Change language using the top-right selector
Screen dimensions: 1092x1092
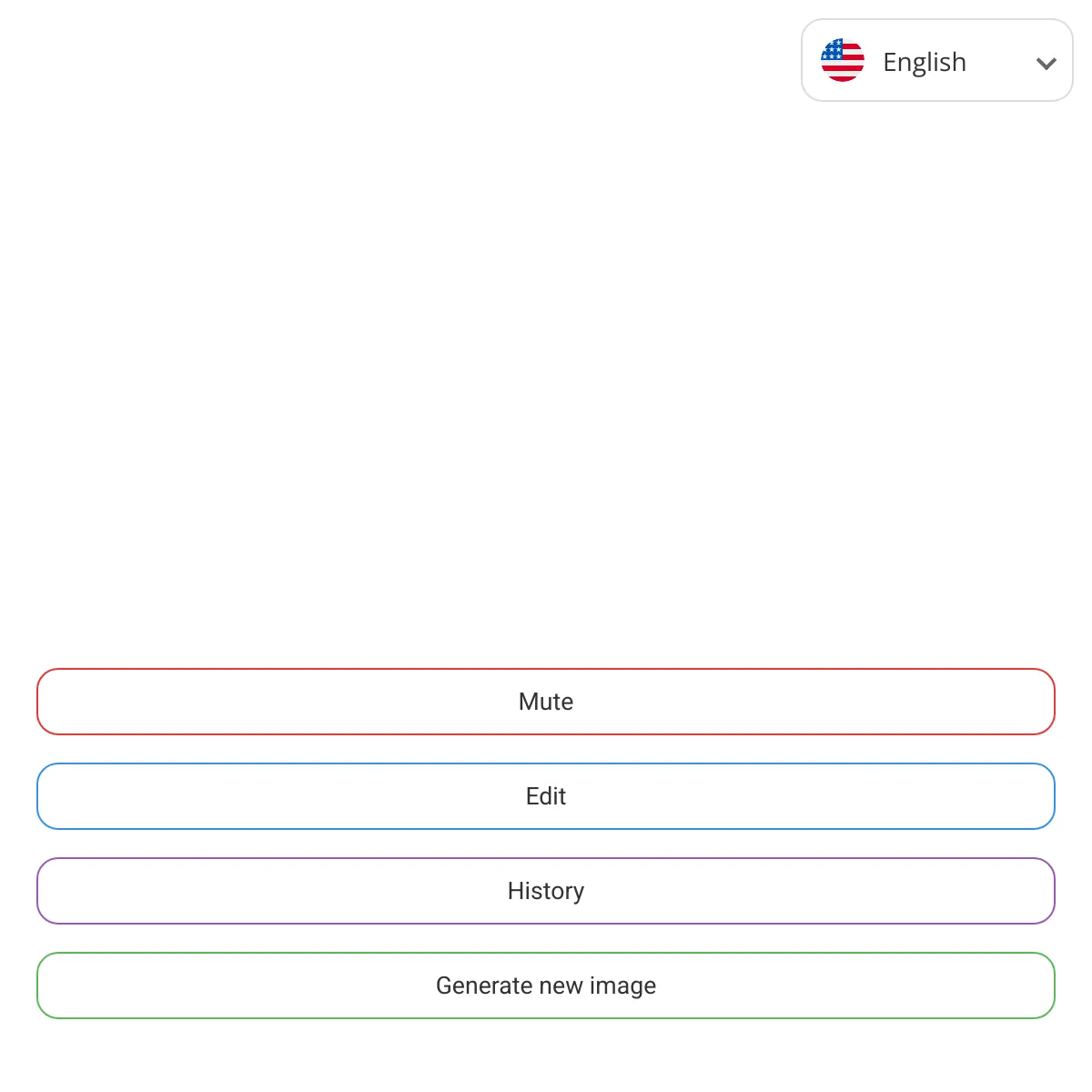(x=937, y=60)
